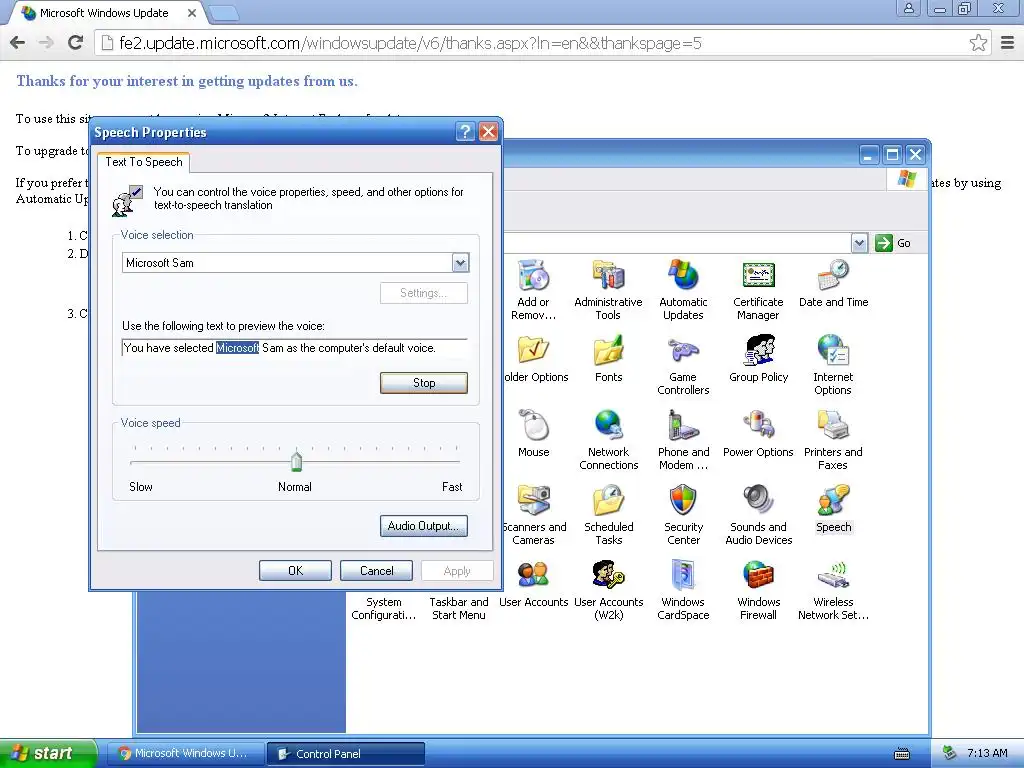Open Windows Firewall icon
Viewport: 1024px width, 768px height.
point(758,590)
